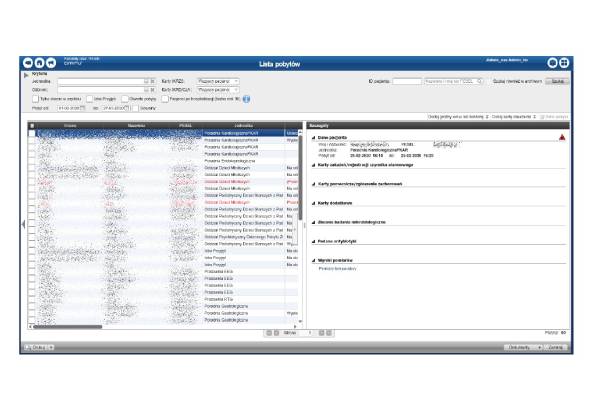Click the Zamknij button at bottom right
This screenshot has height=410, width=590.
[x=556, y=347]
